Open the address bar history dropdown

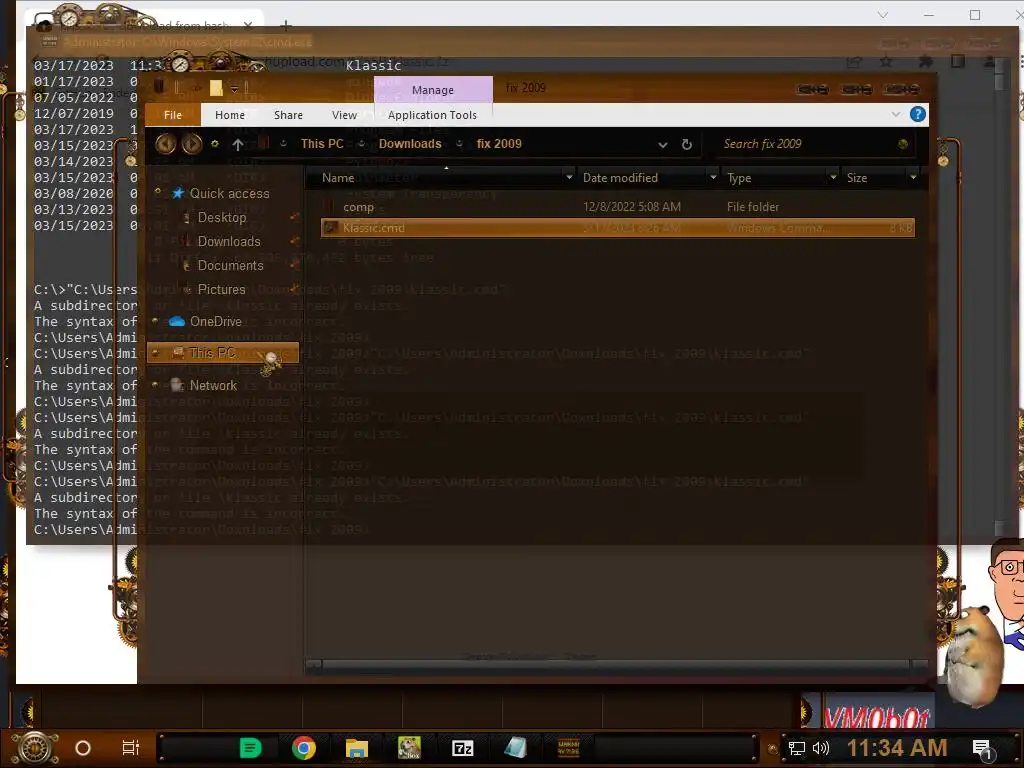(x=663, y=144)
